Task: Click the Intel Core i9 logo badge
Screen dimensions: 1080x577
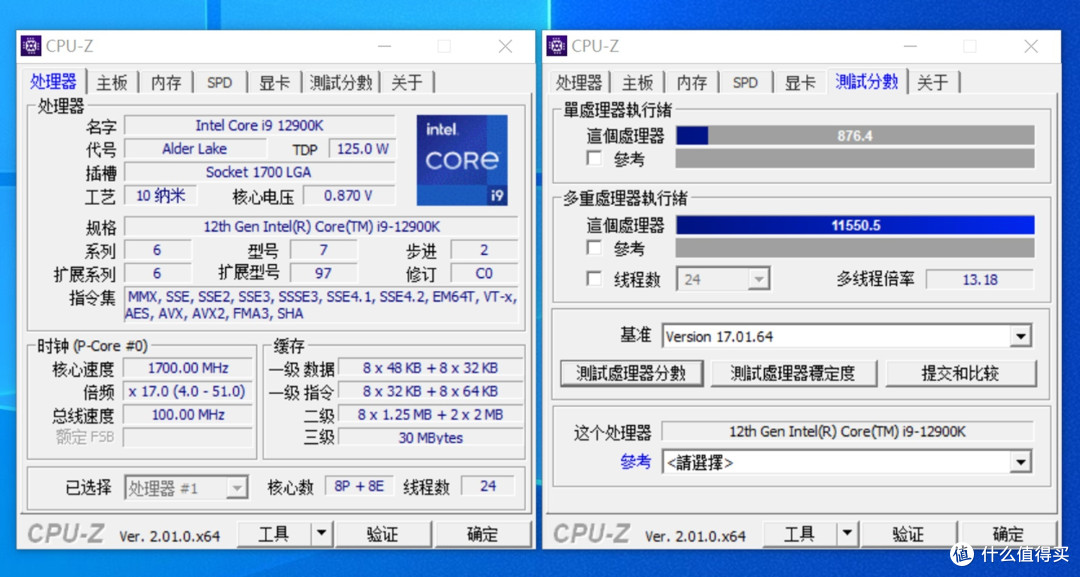Action: (x=462, y=160)
